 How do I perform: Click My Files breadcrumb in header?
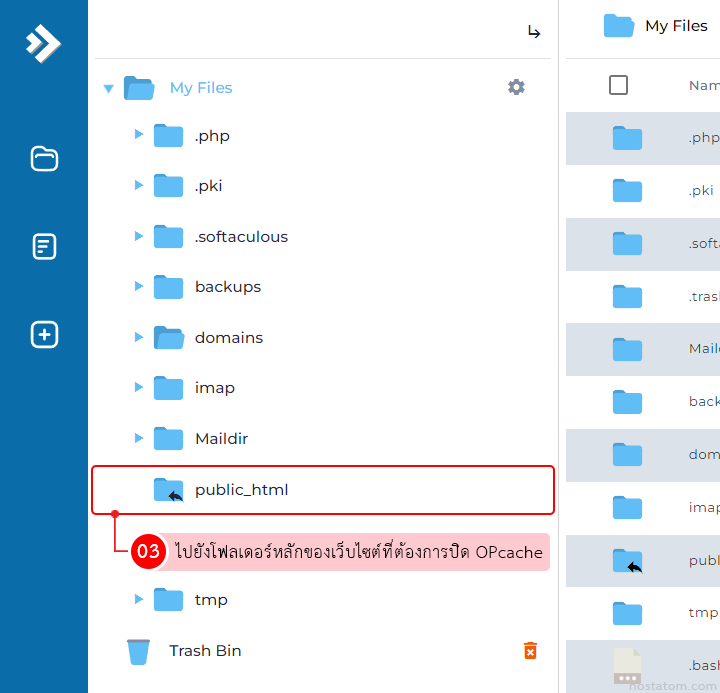pos(676,26)
